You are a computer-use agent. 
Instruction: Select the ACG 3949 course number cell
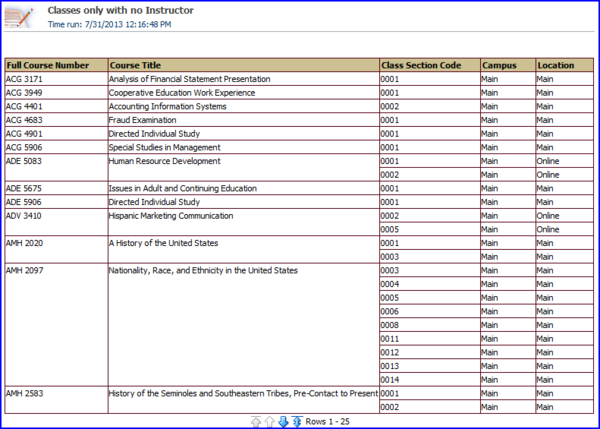(x=56, y=93)
